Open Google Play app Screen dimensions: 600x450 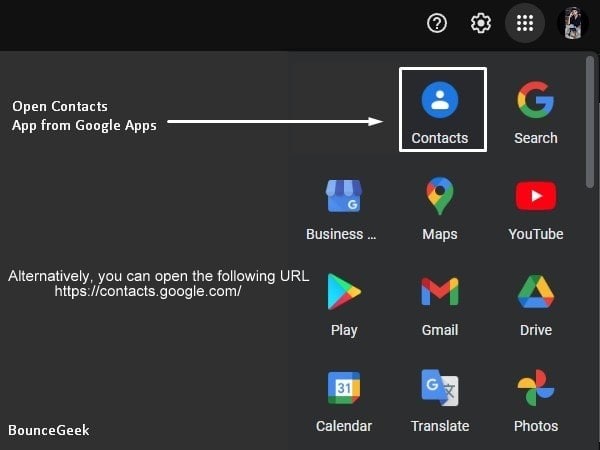343,305
